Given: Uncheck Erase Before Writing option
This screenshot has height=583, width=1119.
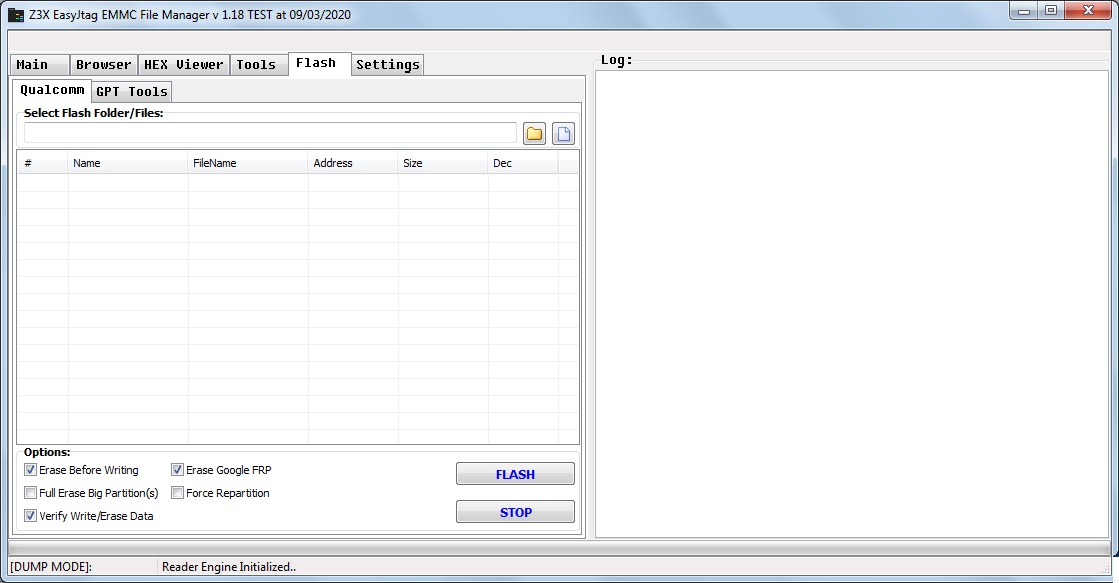Looking at the screenshot, I should click(x=31, y=470).
